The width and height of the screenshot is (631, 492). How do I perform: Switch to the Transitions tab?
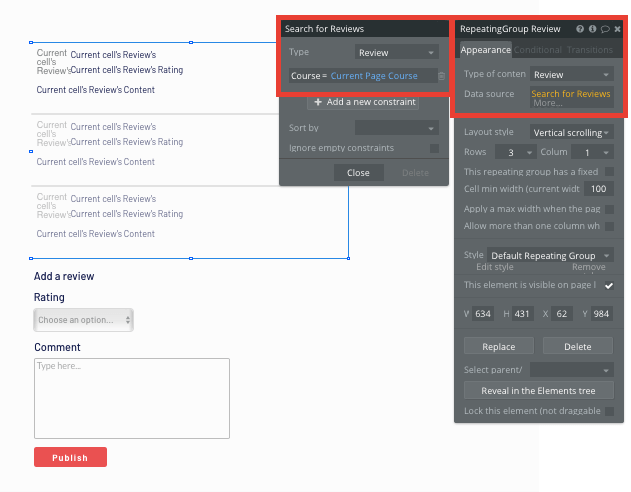590,50
